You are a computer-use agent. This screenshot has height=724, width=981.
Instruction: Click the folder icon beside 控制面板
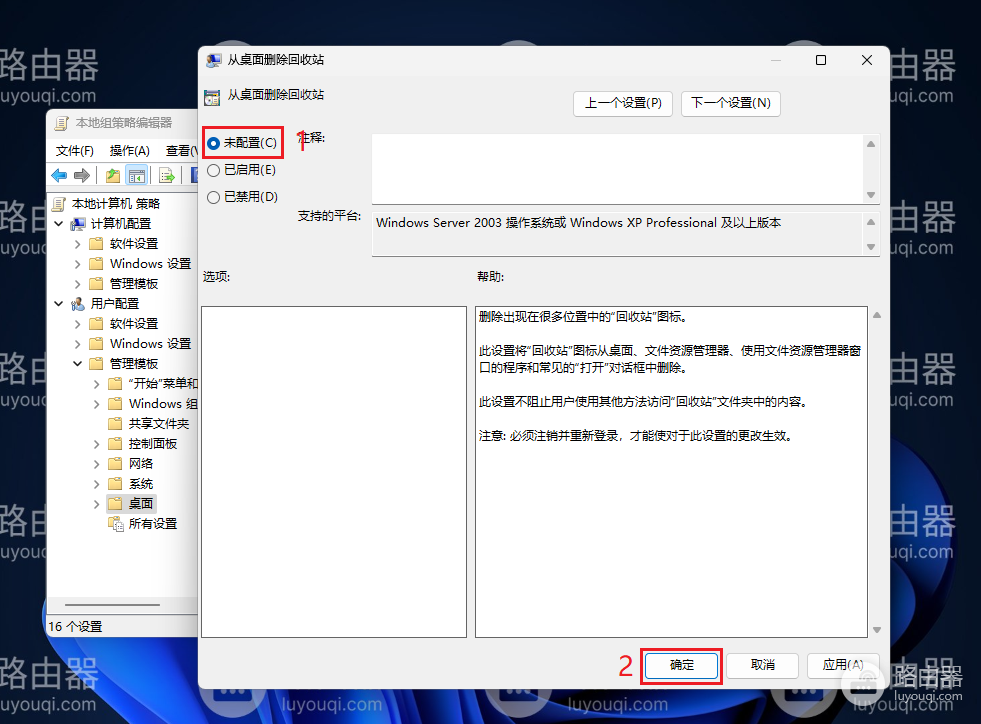tap(115, 444)
